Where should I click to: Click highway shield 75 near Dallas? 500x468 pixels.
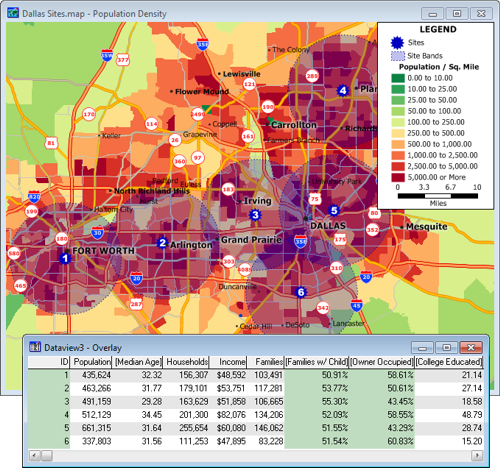(315, 199)
